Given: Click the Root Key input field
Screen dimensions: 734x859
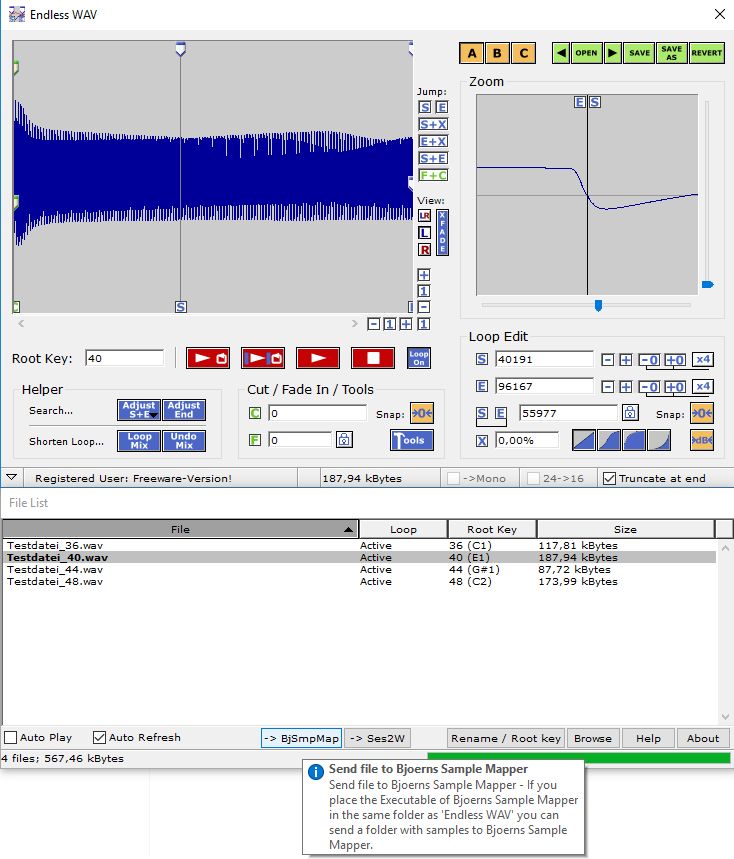Looking at the screenshot, I should (x=124, y=358).
